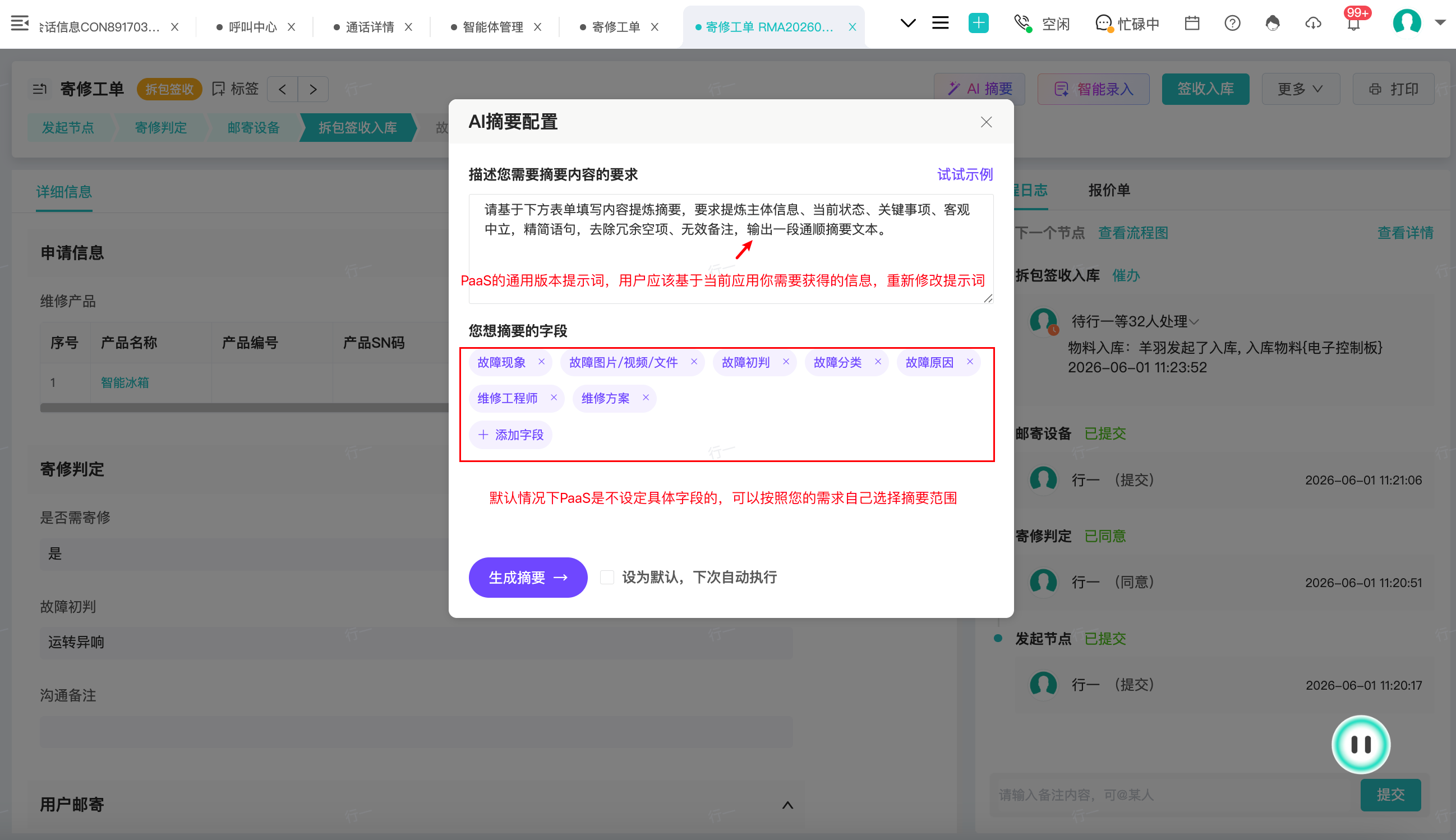
Task: Open the 智能冰箱 product link
Action: click(125, 382)
